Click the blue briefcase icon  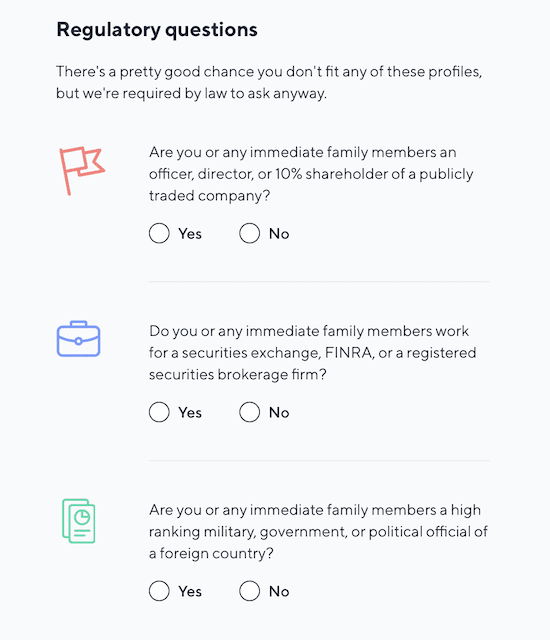78,339
